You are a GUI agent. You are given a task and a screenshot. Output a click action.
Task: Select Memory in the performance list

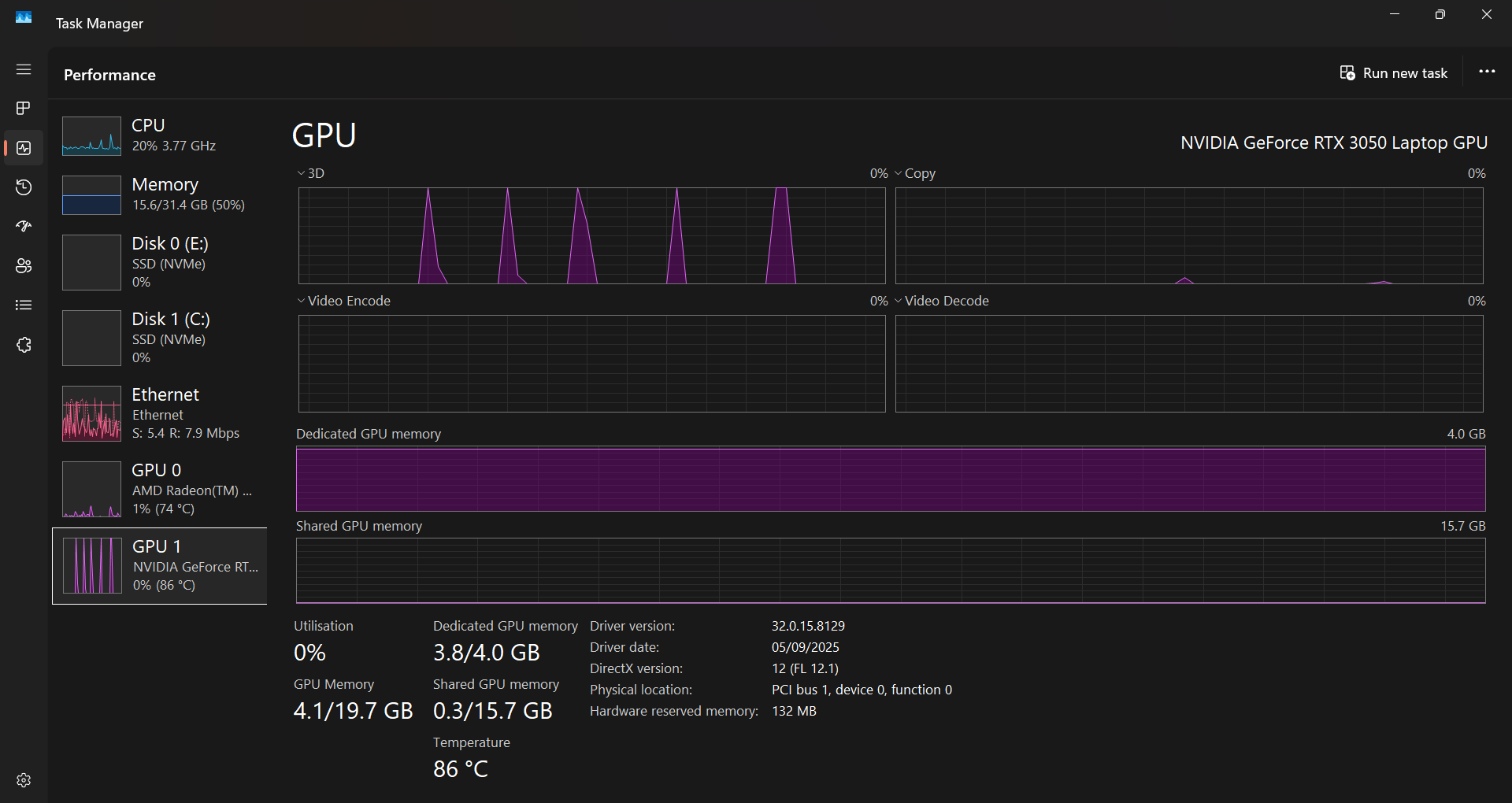[160, 194]
